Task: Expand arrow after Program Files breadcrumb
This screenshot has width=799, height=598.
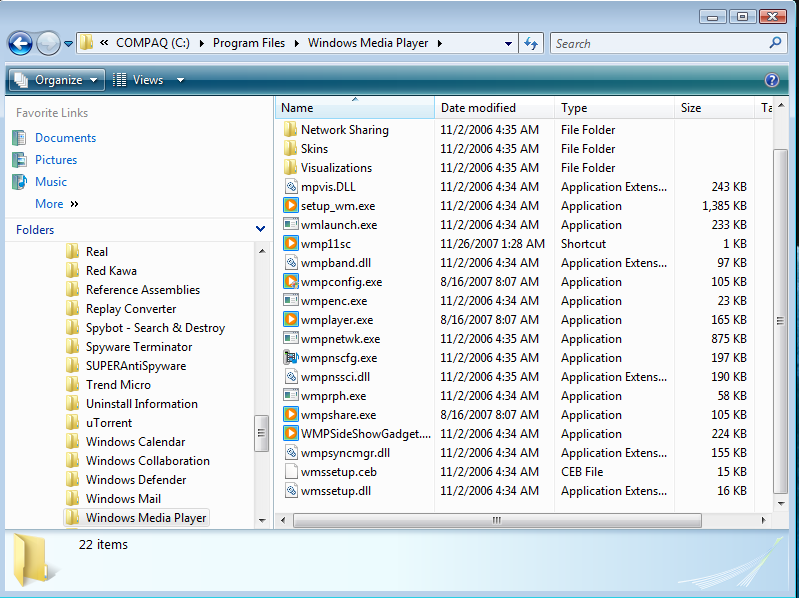Action: (x=297, y=44)
